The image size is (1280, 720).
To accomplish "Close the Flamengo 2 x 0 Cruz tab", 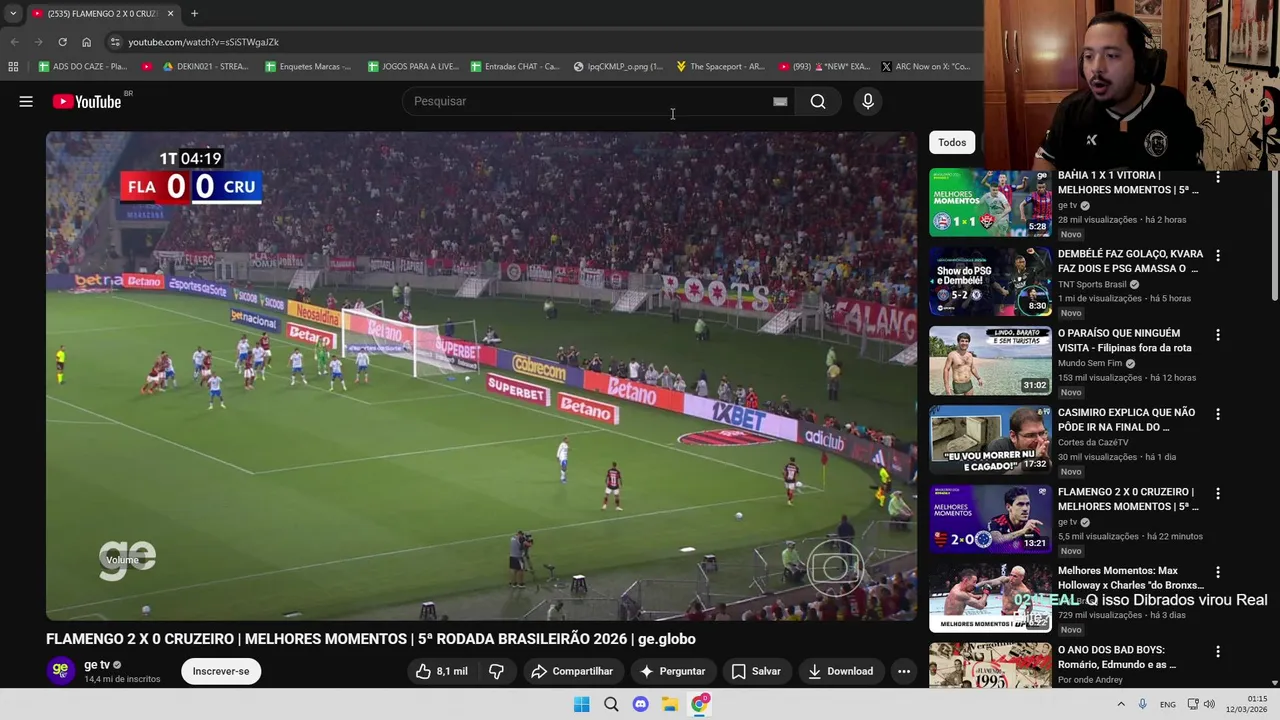I will tap(170, 13).
